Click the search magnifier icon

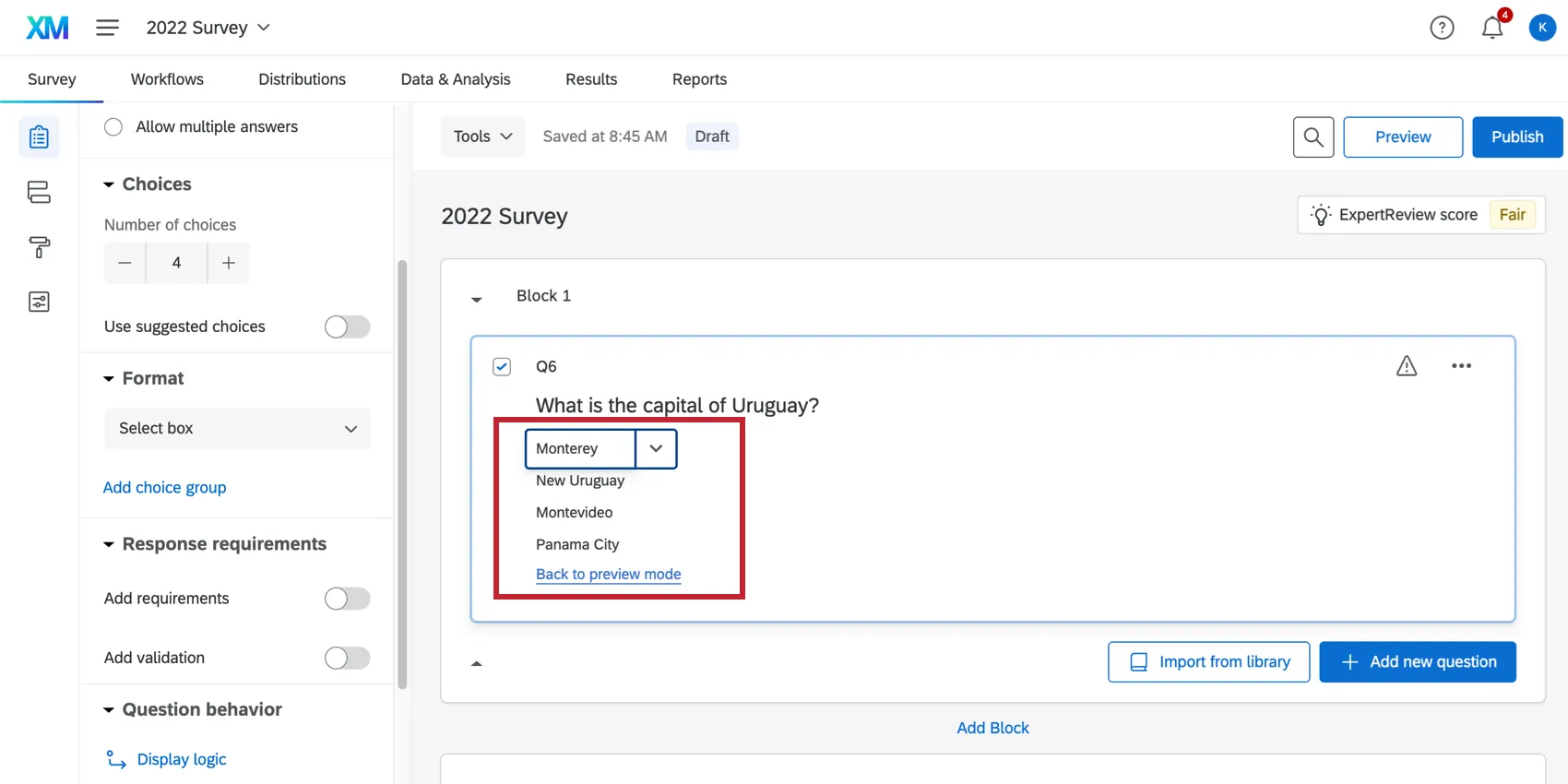point(1313,137)
